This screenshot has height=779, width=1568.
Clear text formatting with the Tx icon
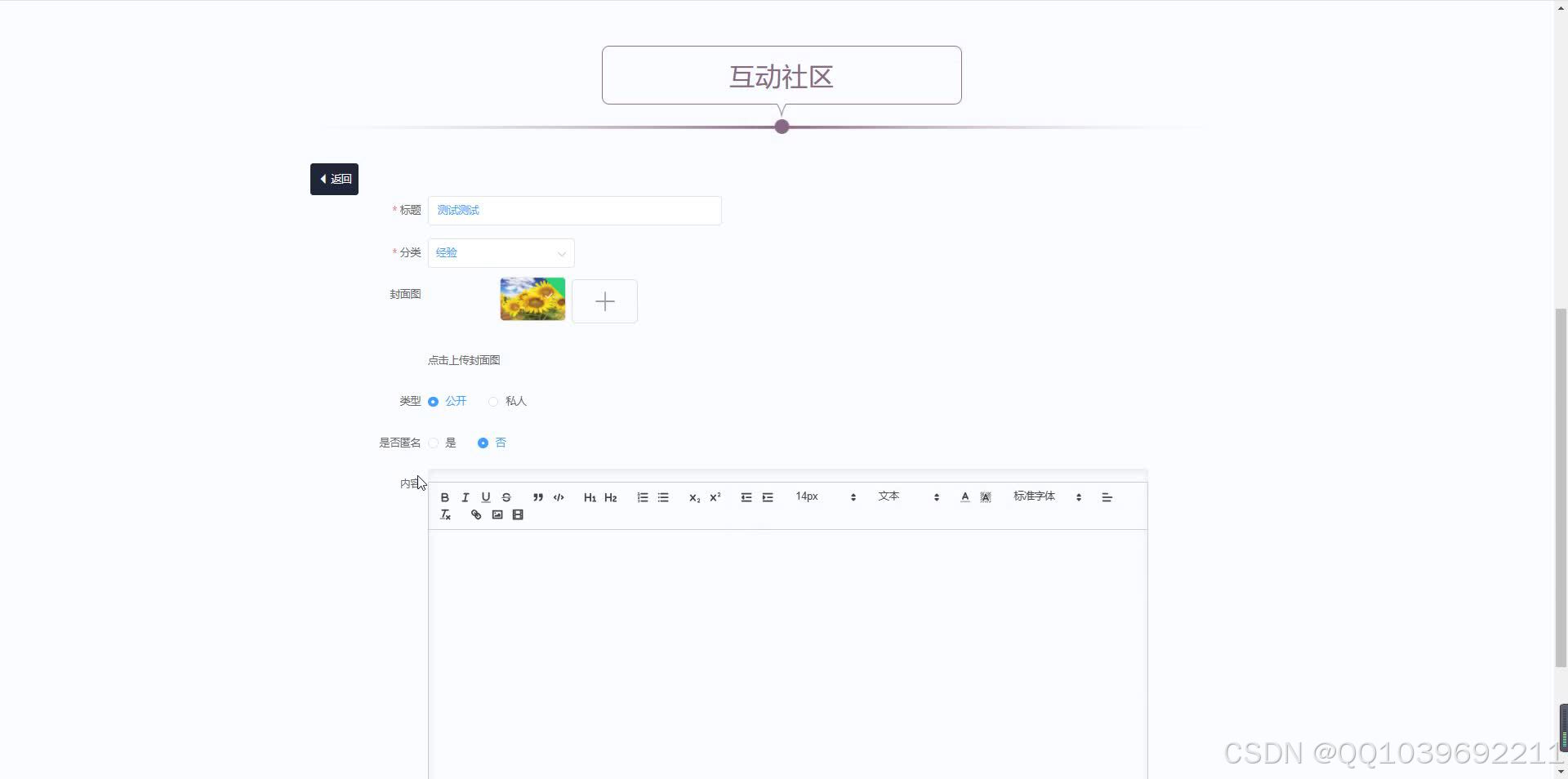pyautogui.click(x=445, y=514)
